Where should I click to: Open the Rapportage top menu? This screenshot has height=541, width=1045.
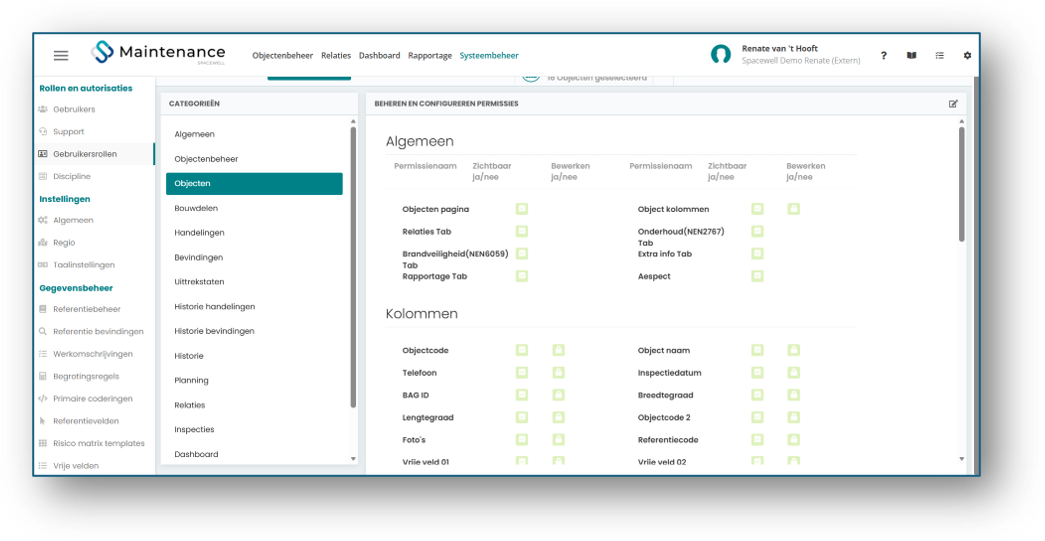click(x=430, y=56)
